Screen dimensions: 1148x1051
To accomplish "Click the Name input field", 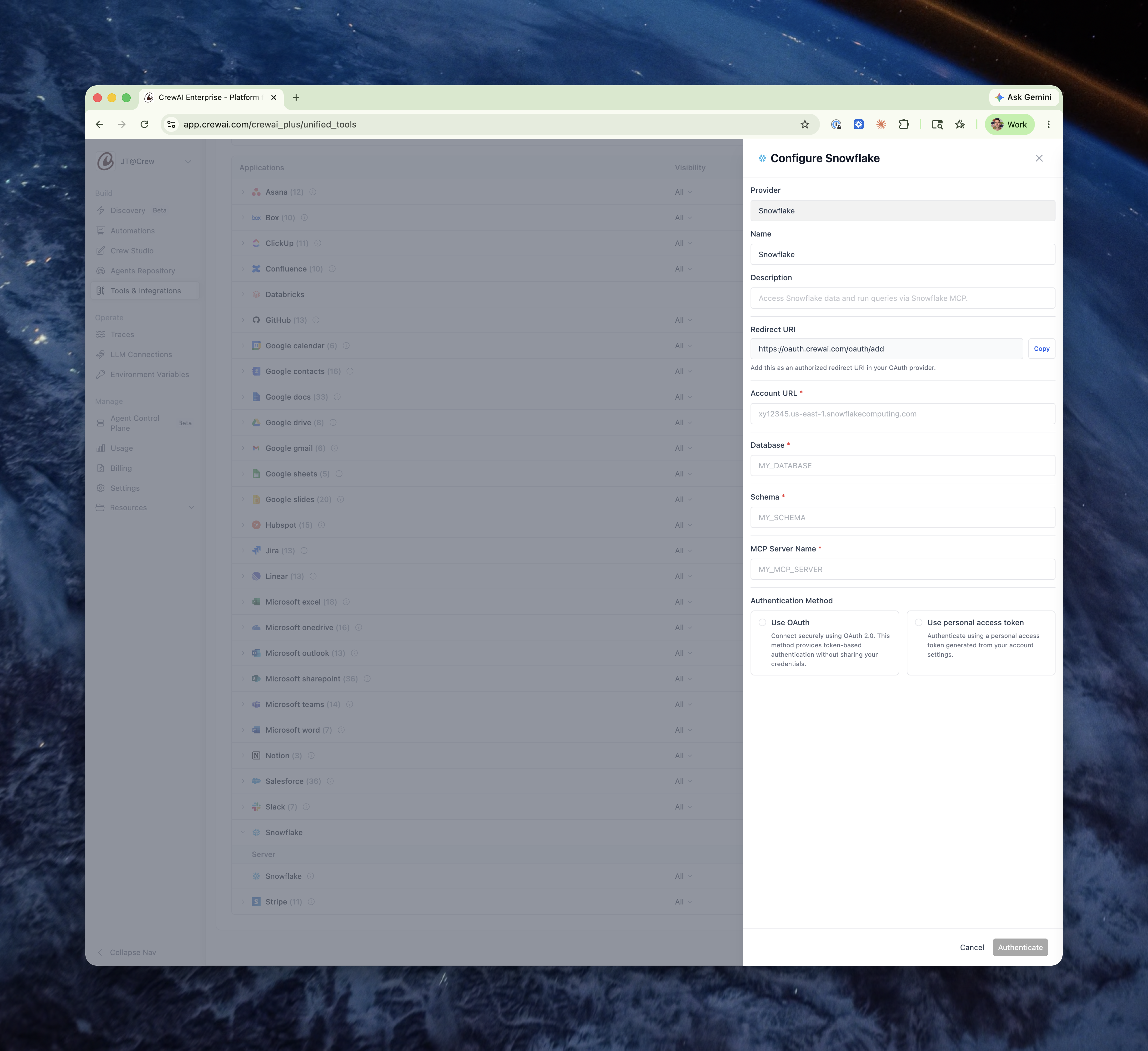I will tap(903, 254).
